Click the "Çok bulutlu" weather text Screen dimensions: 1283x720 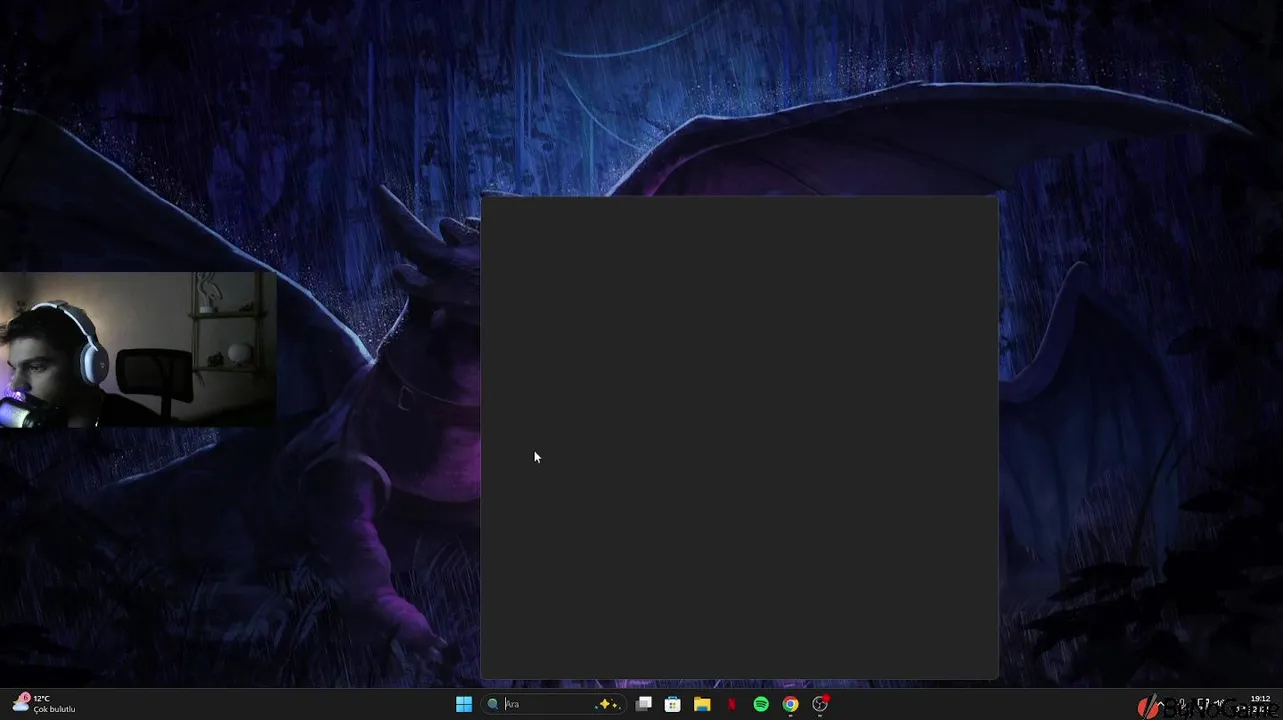pyautogui.click(x=54, y=709)
